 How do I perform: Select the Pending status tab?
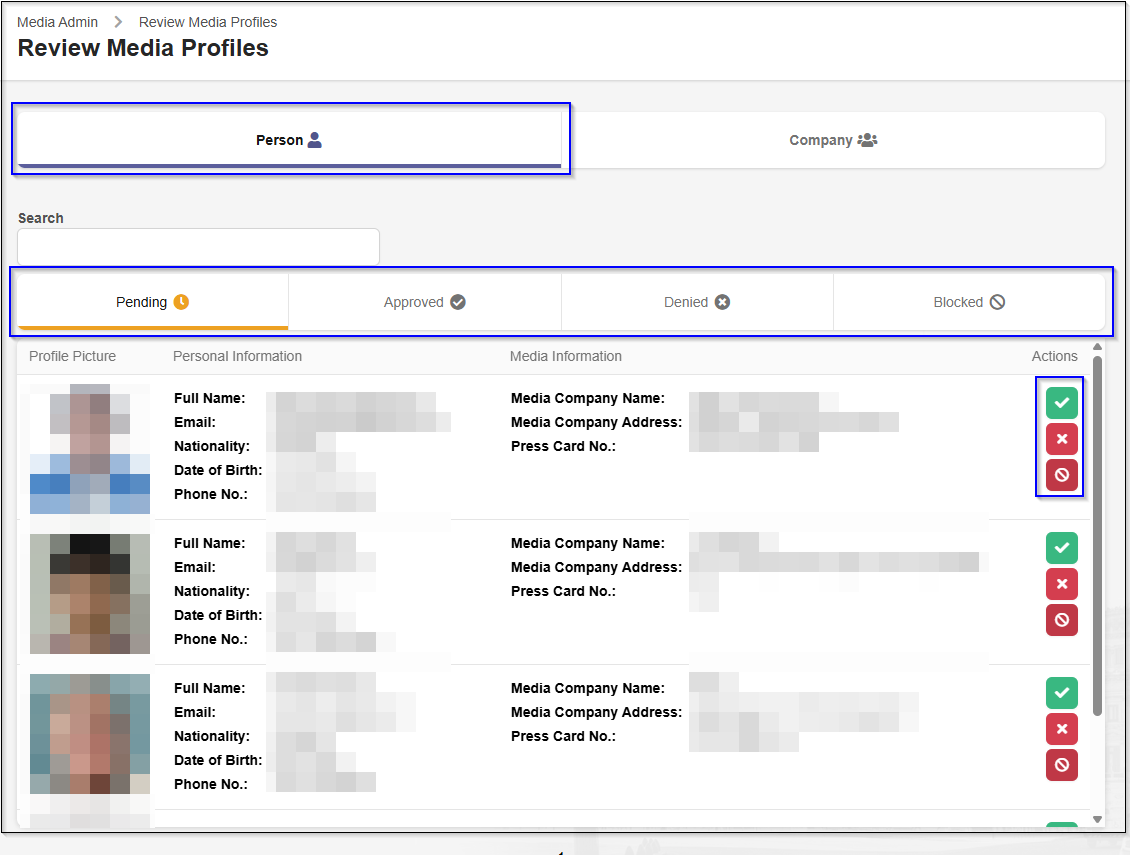coord(152,302)
